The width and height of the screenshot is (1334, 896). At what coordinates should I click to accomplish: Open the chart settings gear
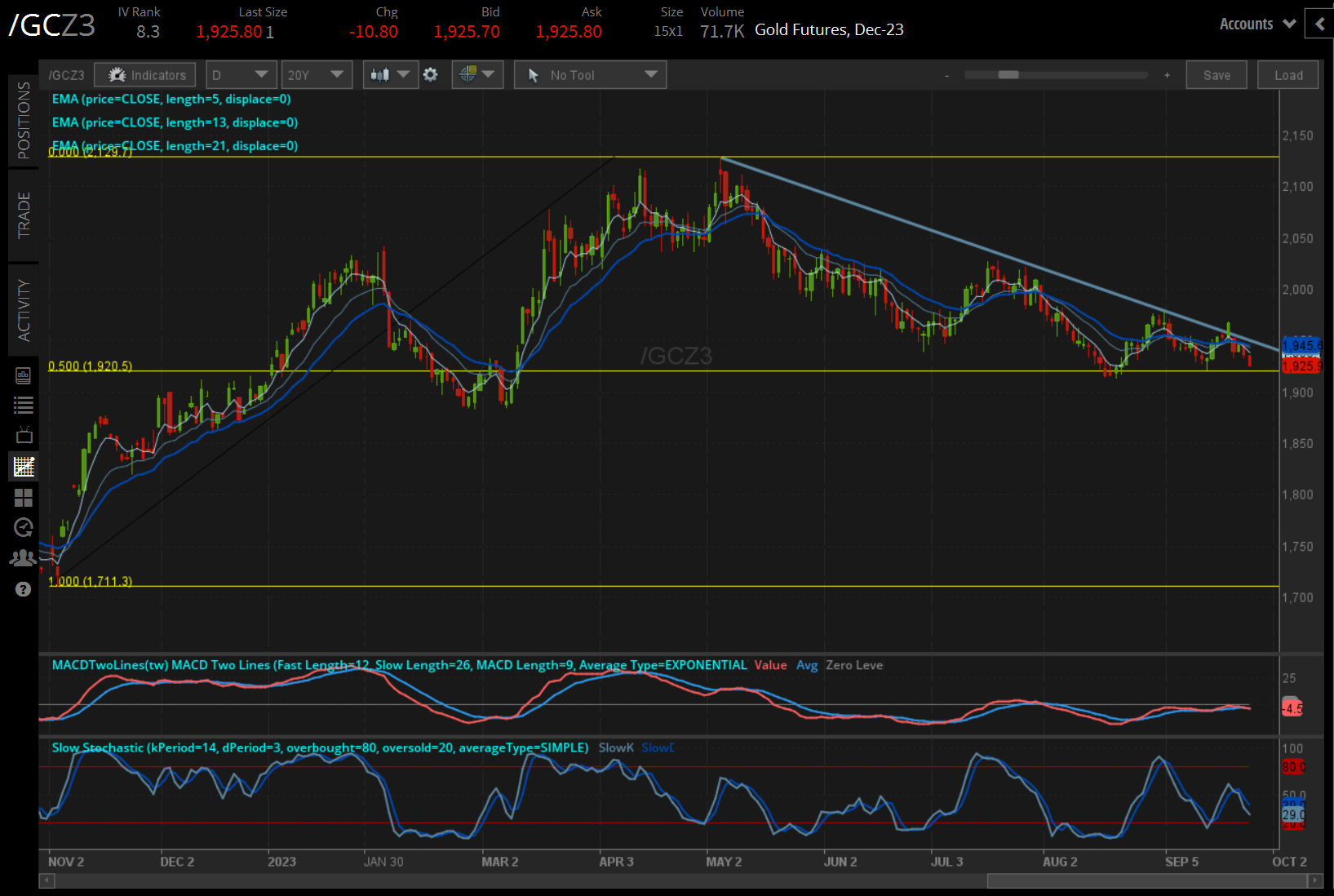point(431,75)
